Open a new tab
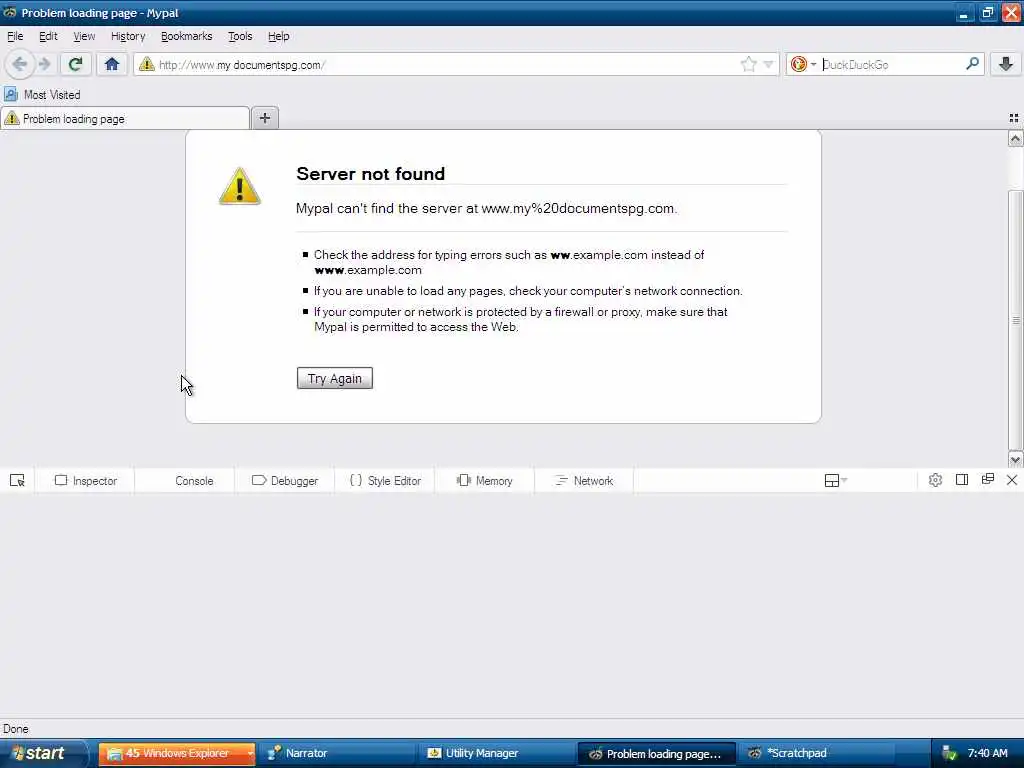 pos(264,118)
